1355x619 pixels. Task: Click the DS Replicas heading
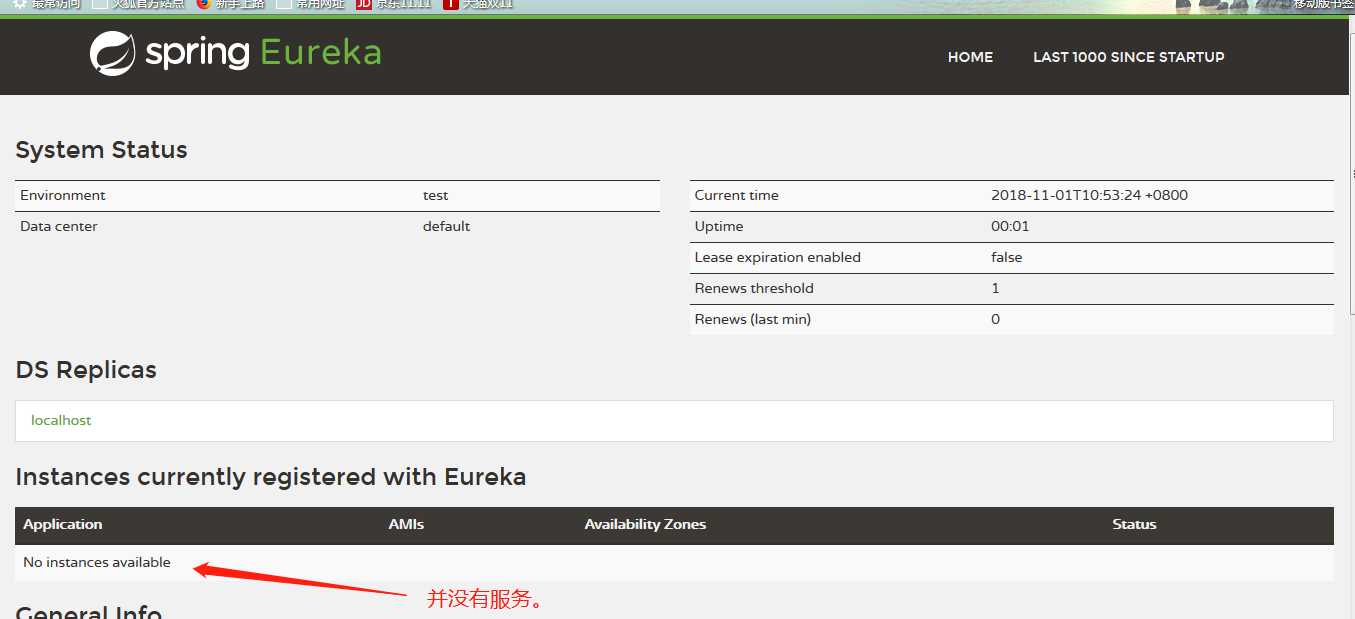pos(86,370)
